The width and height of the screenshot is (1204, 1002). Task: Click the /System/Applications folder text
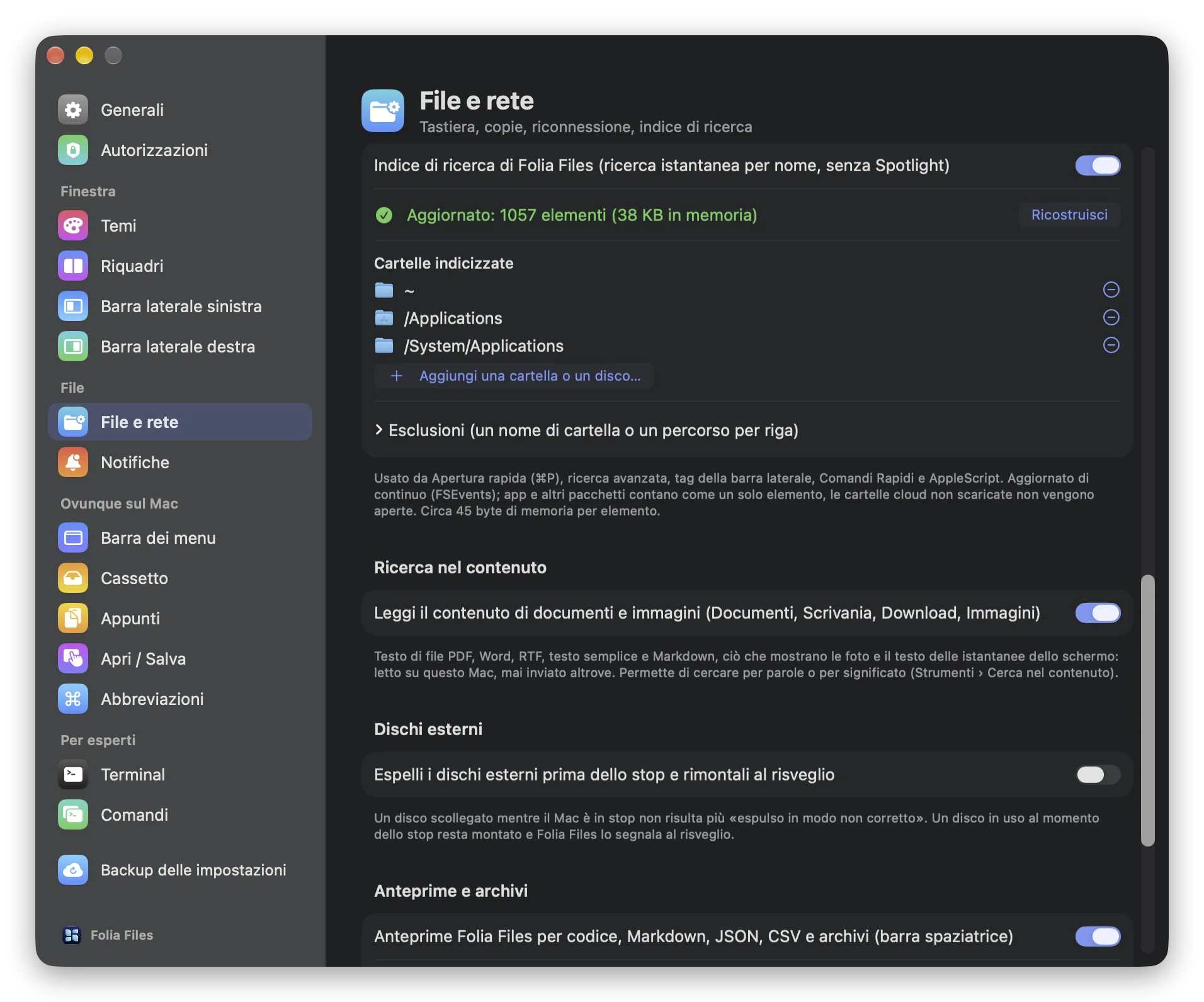pyautogui.click(x=484, y=346)
